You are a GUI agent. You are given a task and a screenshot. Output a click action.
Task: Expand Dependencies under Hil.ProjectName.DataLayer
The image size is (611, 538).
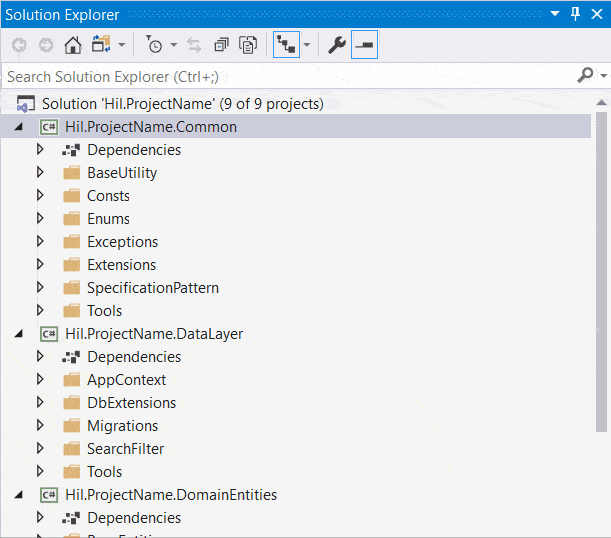click(40, 356)
